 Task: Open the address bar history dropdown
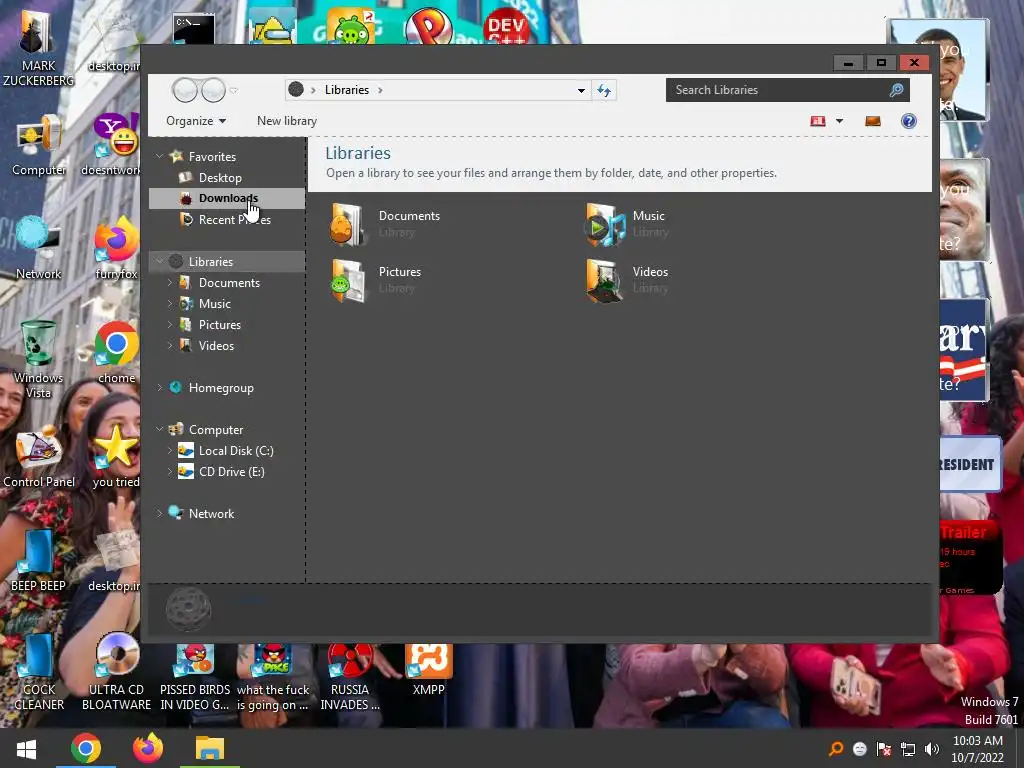(581, 90)
